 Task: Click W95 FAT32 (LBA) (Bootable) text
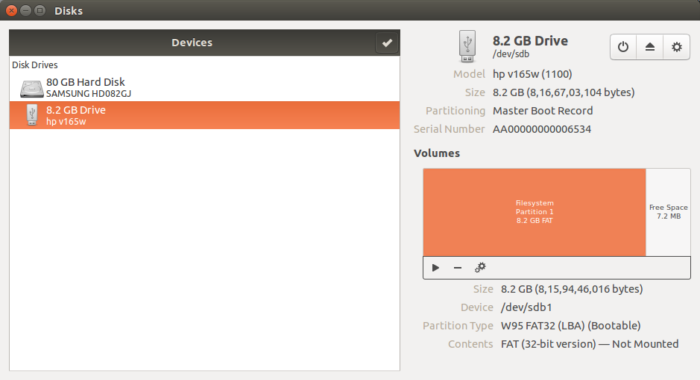pos(571,326)
